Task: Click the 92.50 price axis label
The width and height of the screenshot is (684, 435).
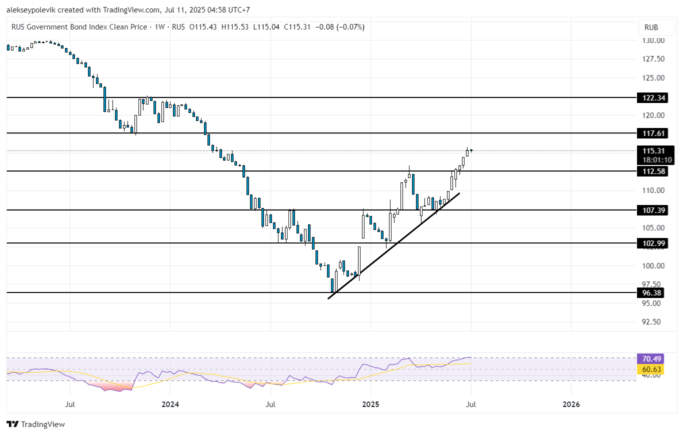Action: click(x=653, y=322)
